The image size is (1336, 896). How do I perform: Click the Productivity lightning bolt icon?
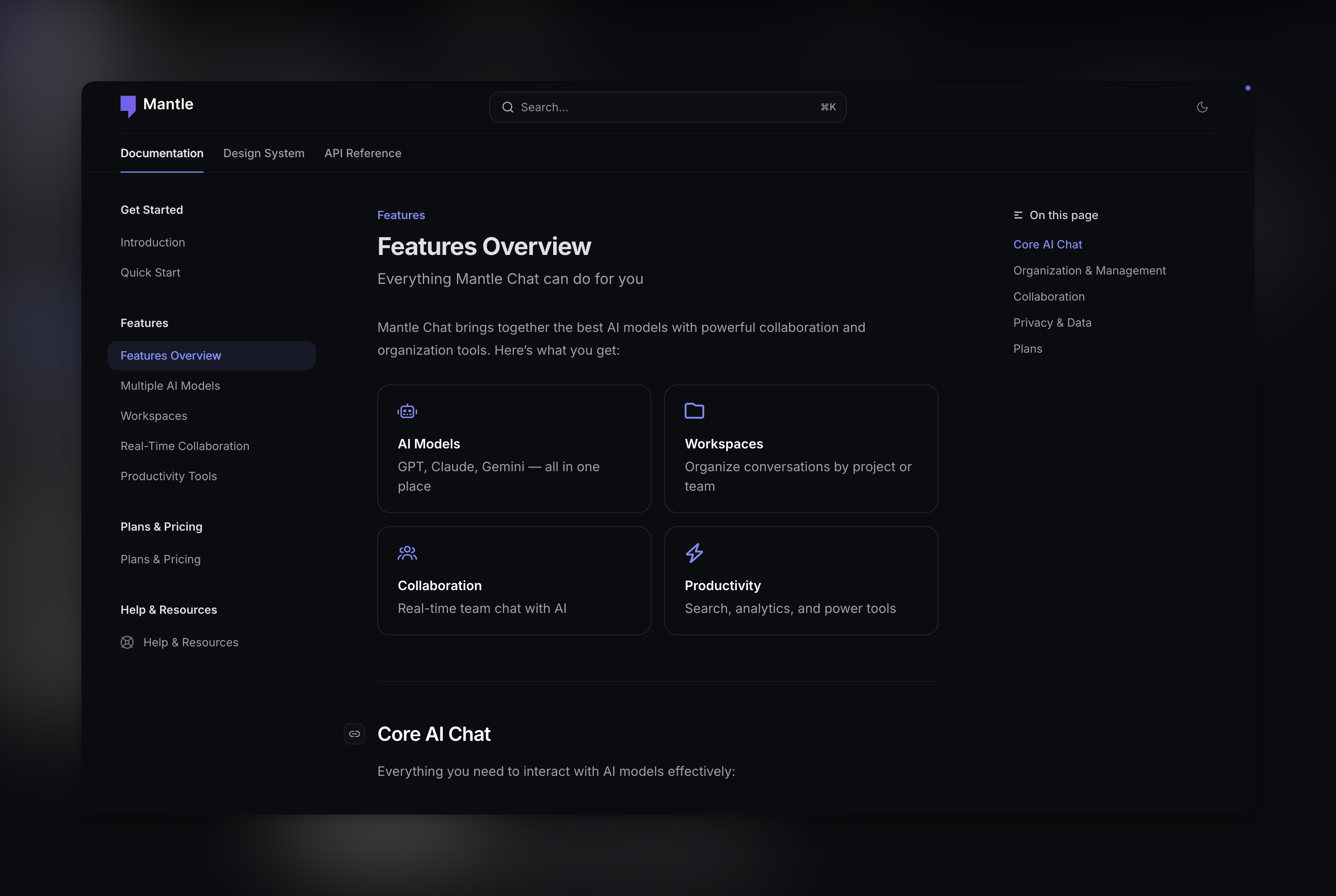pos(694,553)
